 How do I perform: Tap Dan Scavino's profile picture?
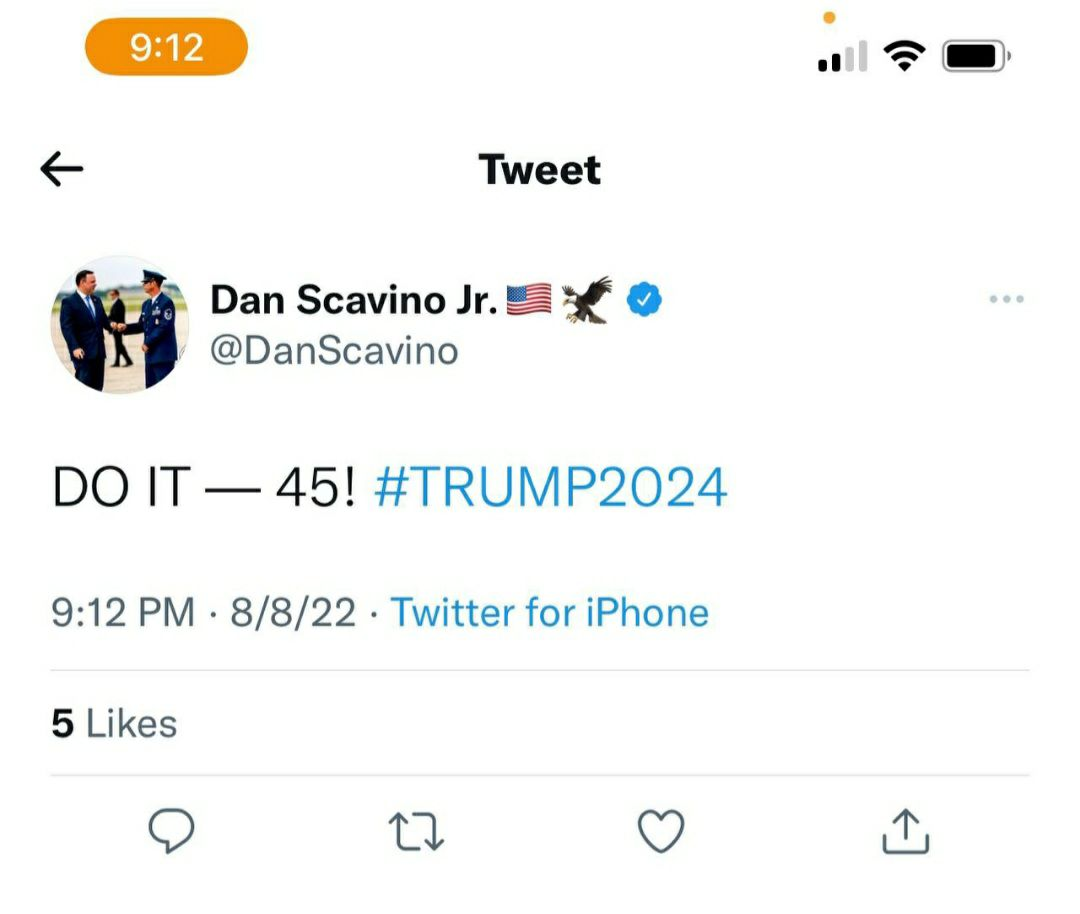119,324
